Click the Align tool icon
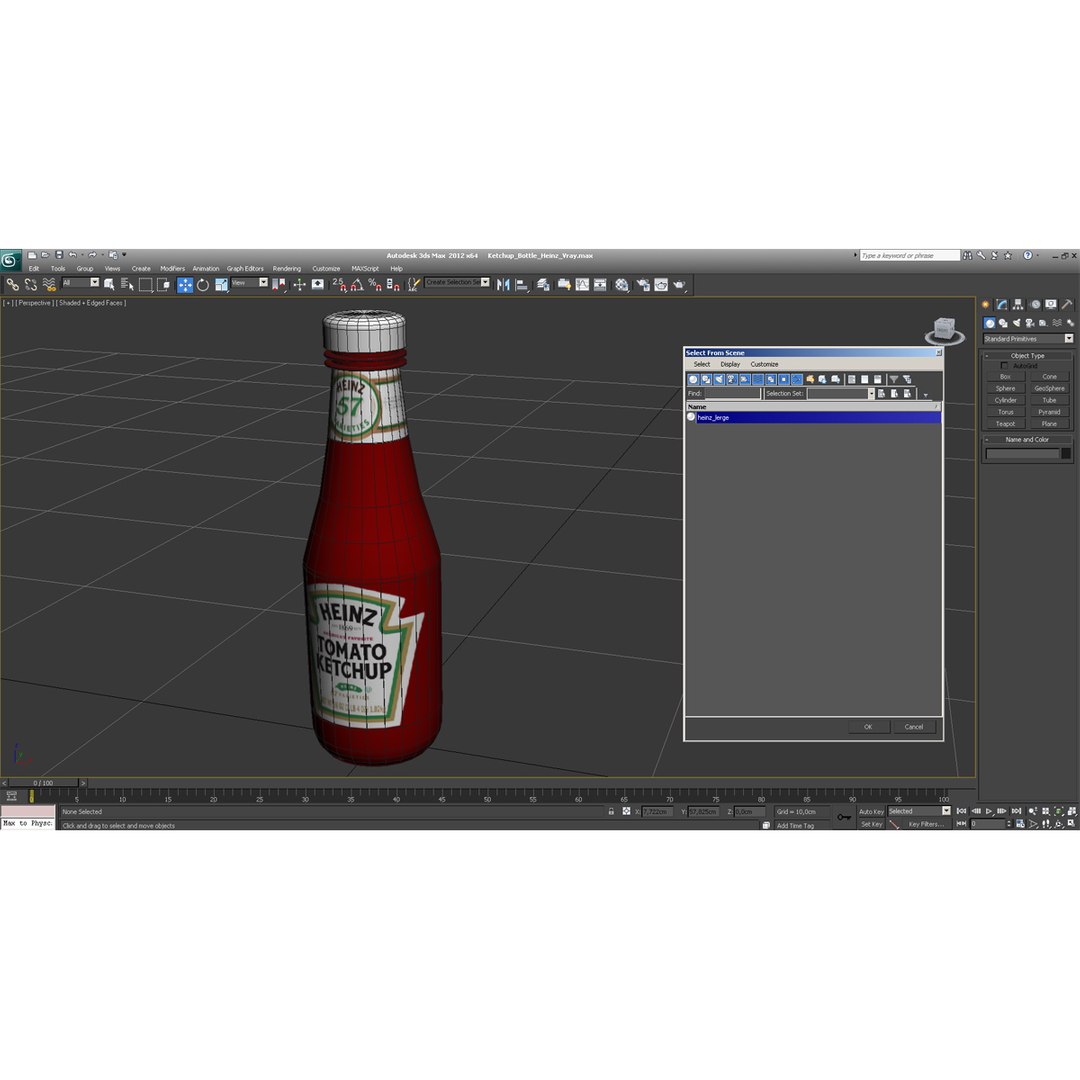This screenshot has height=1080, width=1080. click(x=521, y=284)
